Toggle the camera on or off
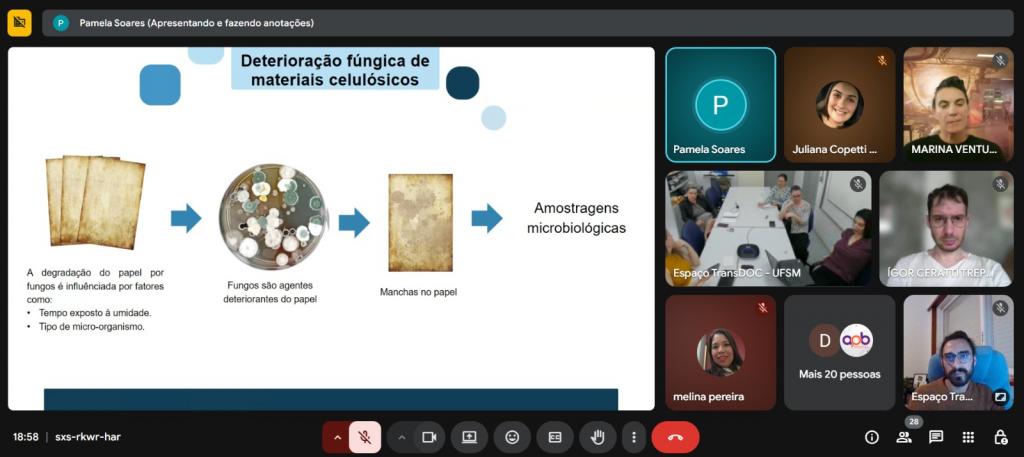 429,437
